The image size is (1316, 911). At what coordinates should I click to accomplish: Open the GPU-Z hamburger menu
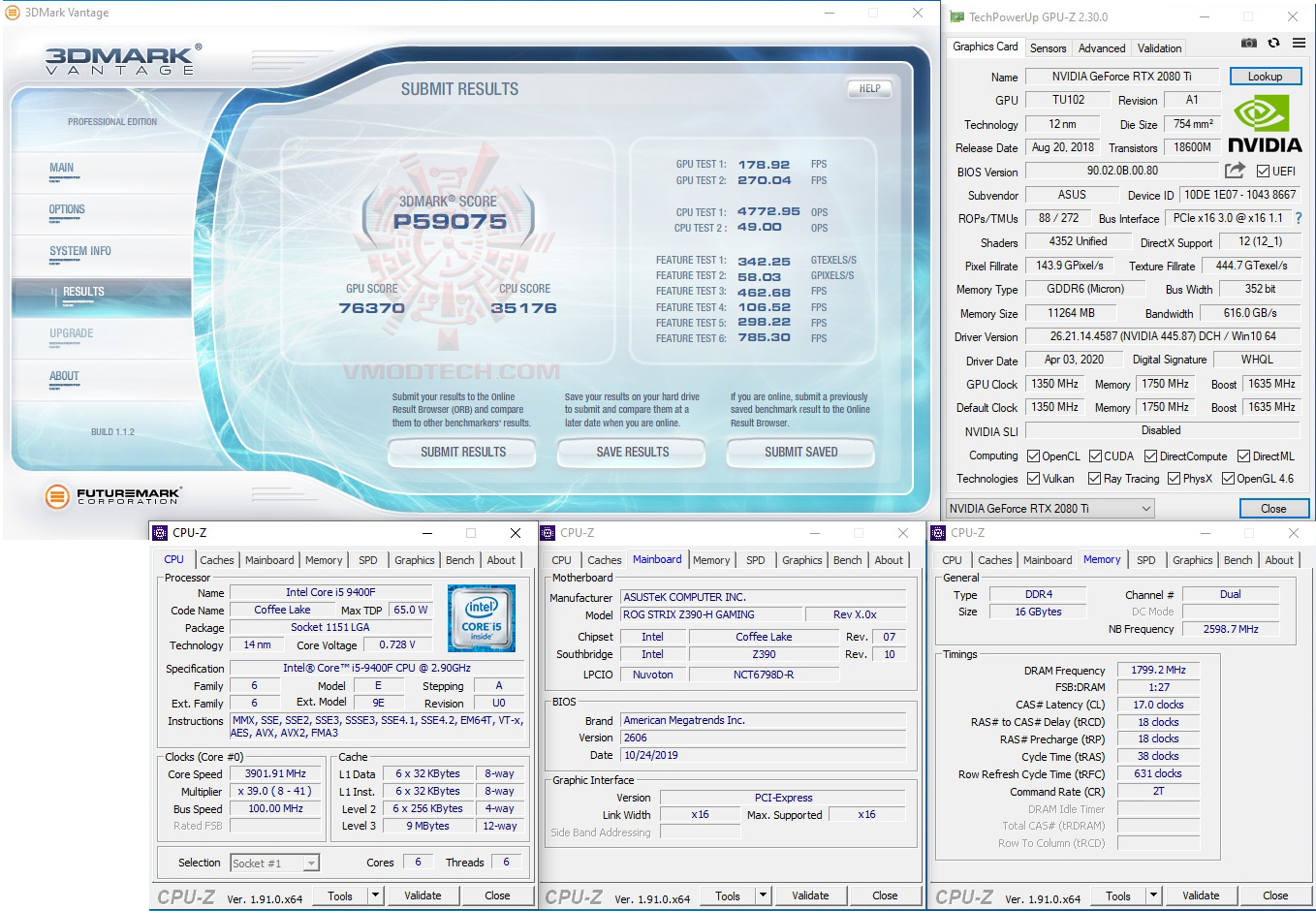pos(1299,43)
